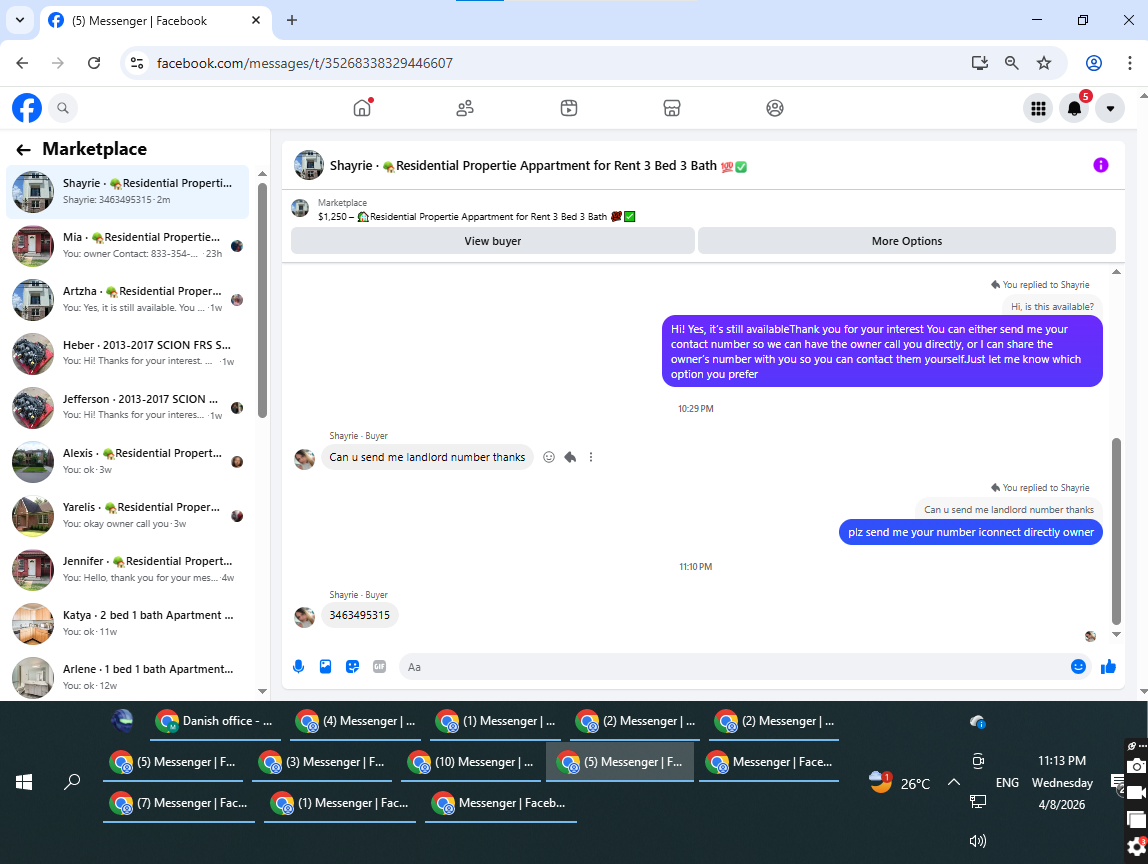This screenshot has height=864, width=1148.
Task: Open Katya 2 bed 1 bath conversation
Action: click(127, 624)
